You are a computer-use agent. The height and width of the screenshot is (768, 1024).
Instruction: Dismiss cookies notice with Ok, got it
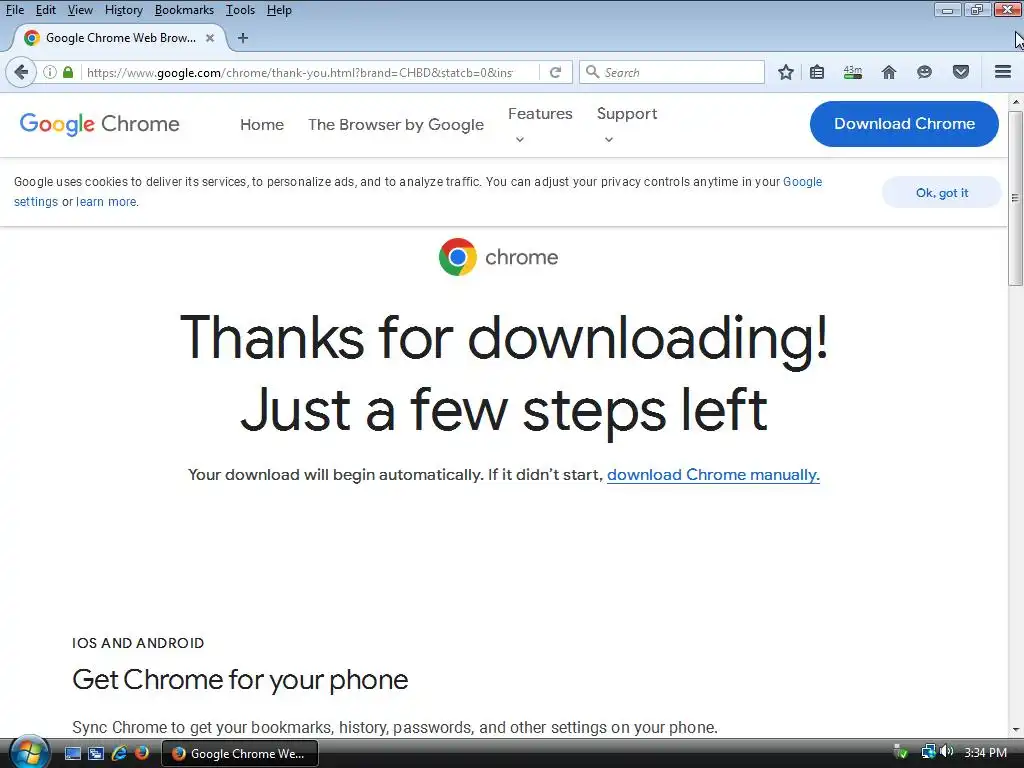click(942, 193)
